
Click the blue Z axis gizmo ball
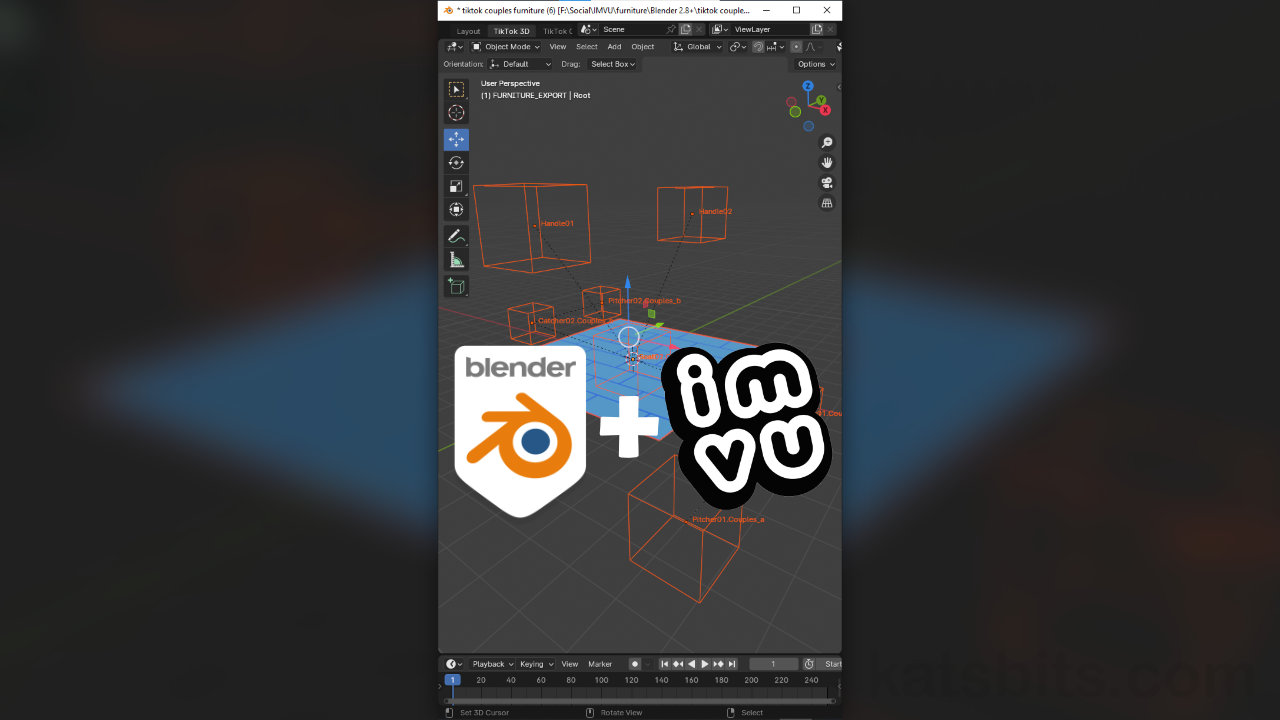coord(807,87)
